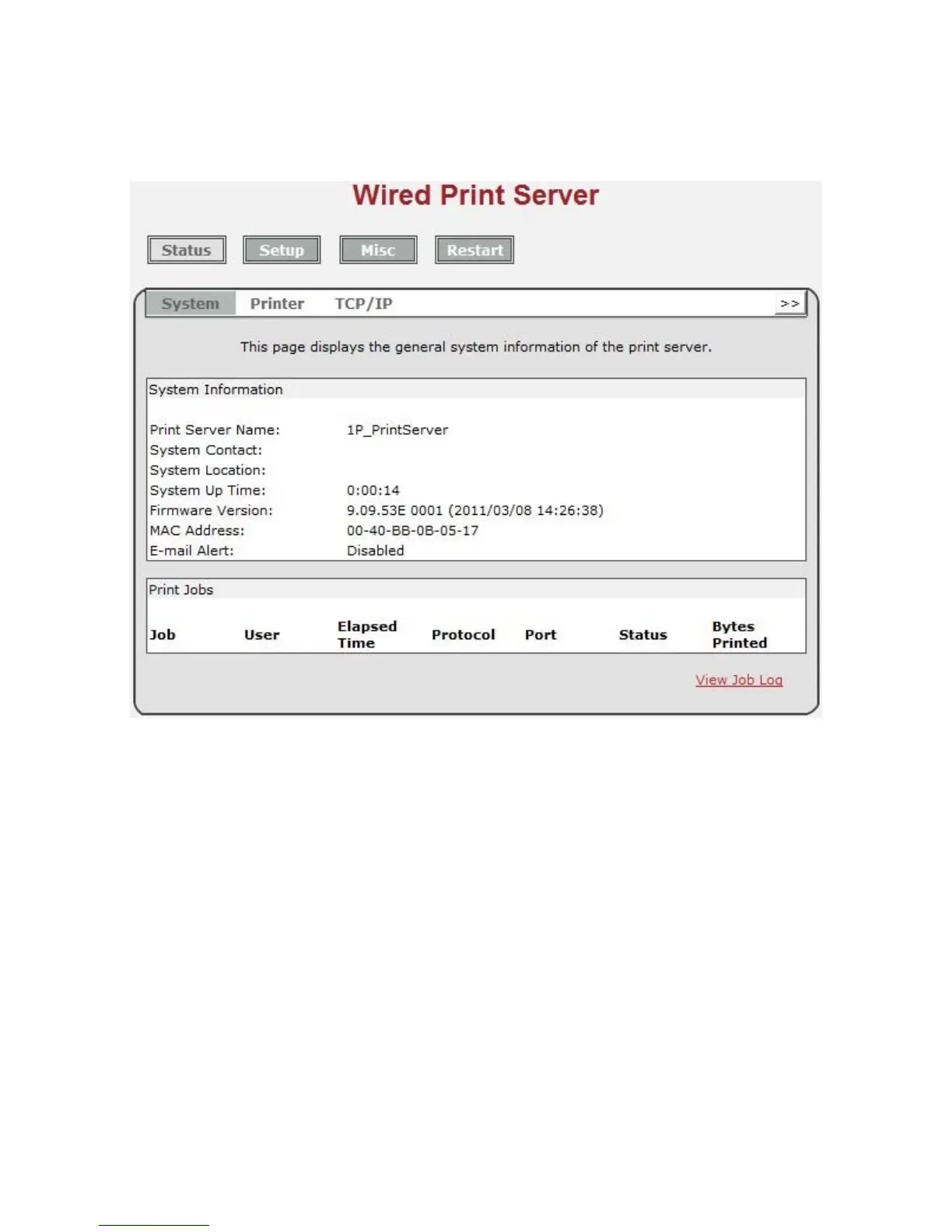Click the Restart button
The image size is (952, 1232).
coord(474,250)
